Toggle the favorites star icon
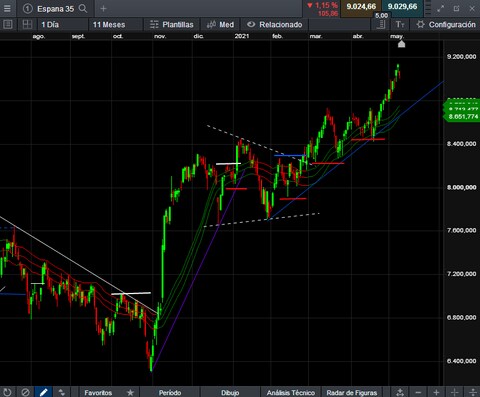Viewport: 480px width, 397px height. (130, 392)
